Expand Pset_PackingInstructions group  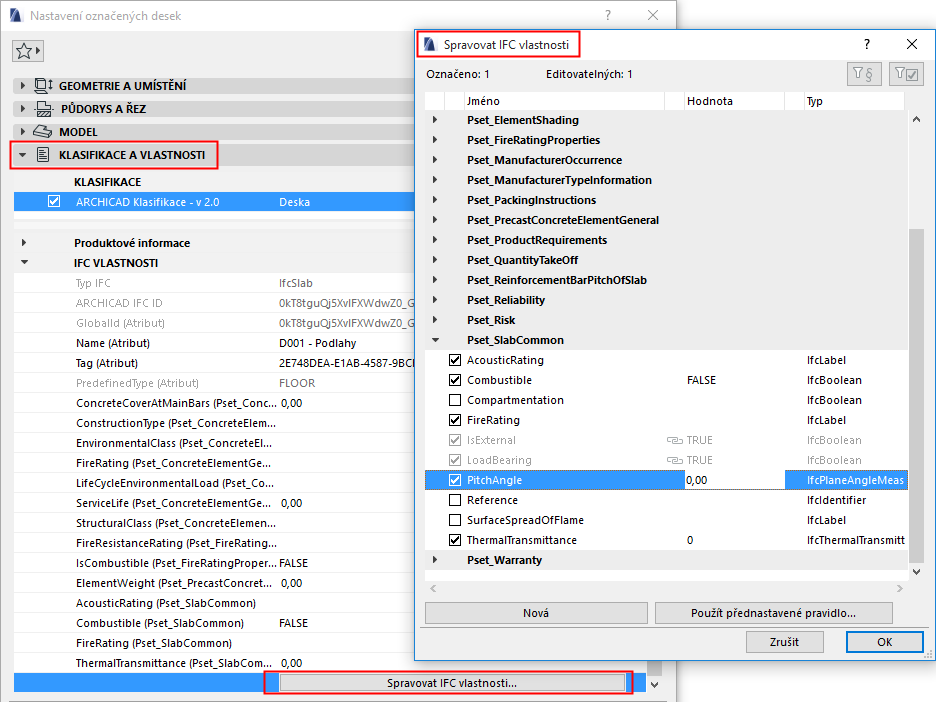[435, 200]
